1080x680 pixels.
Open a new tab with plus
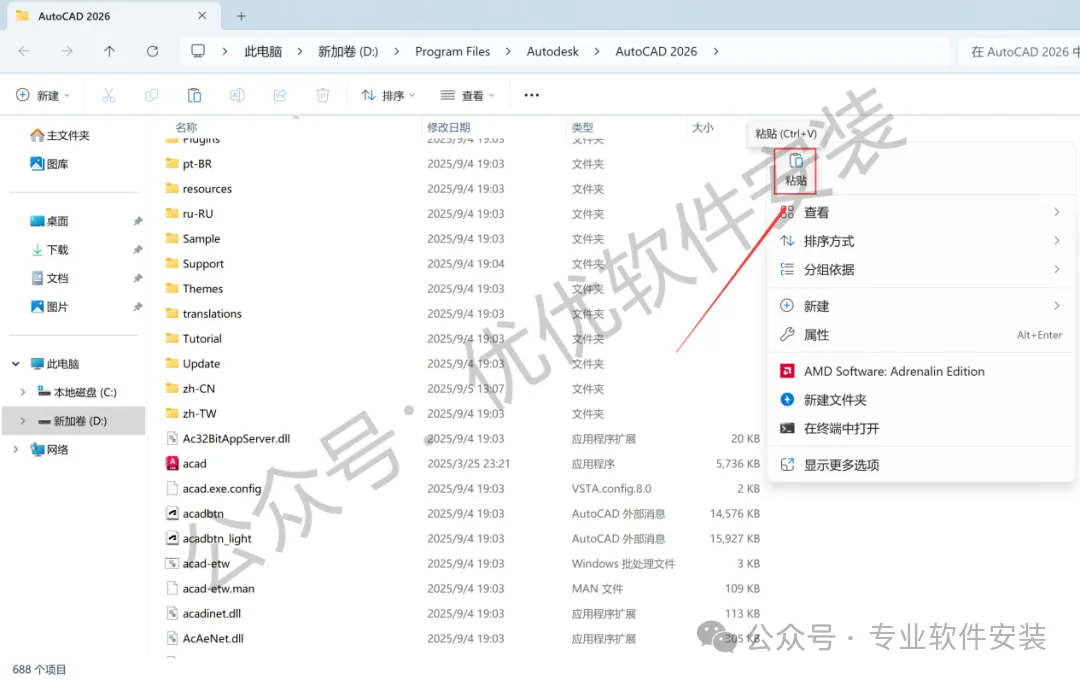[x=241, y=16]
